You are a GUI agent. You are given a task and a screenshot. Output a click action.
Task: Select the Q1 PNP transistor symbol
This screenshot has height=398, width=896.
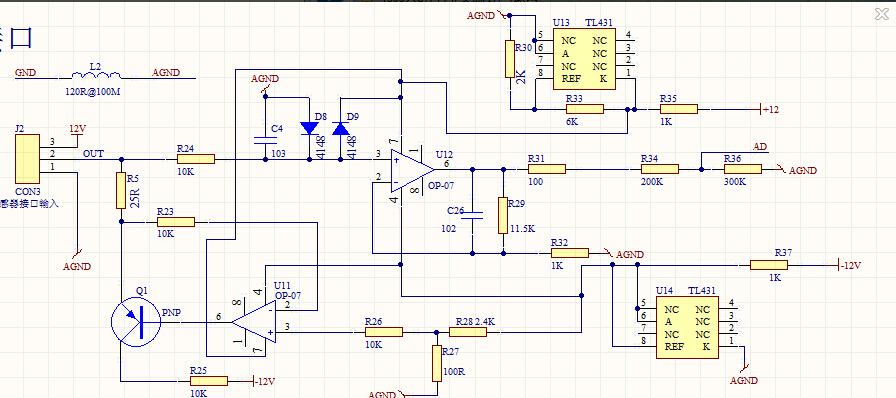coord(135,322)
